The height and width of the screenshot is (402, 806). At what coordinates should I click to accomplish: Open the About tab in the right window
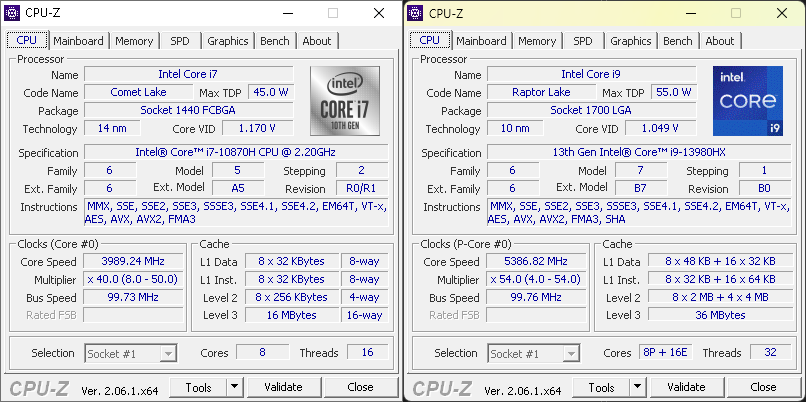tap(720, 41)
